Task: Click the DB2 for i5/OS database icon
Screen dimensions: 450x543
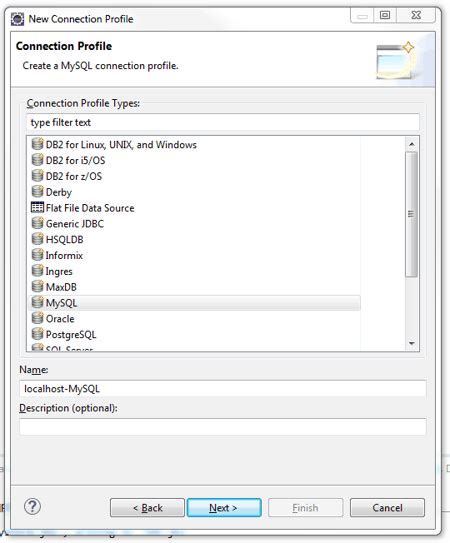Action: (37, 160)
